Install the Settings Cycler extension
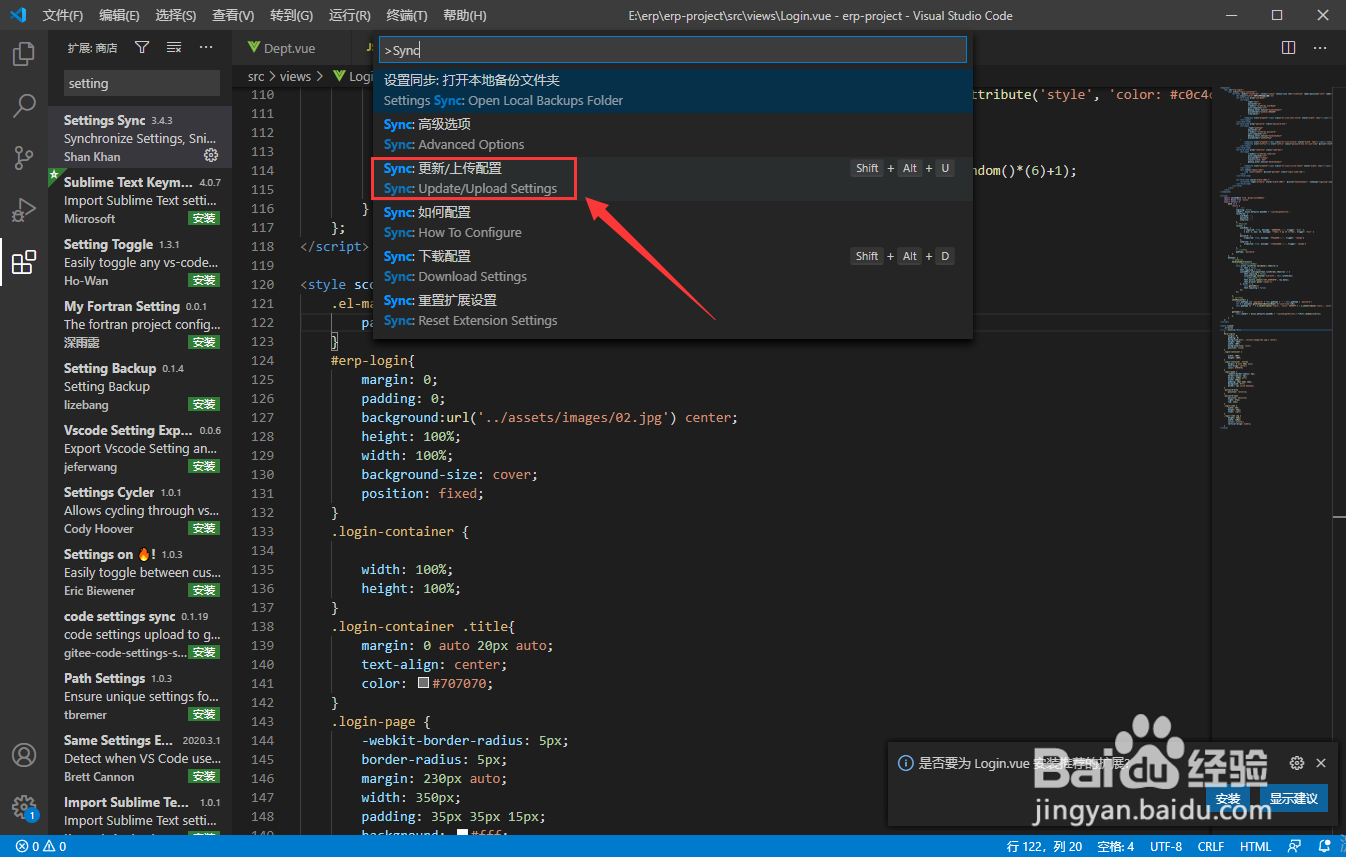Image resolution: width=1346 pixels, height=857 pixels. (204, 528)
